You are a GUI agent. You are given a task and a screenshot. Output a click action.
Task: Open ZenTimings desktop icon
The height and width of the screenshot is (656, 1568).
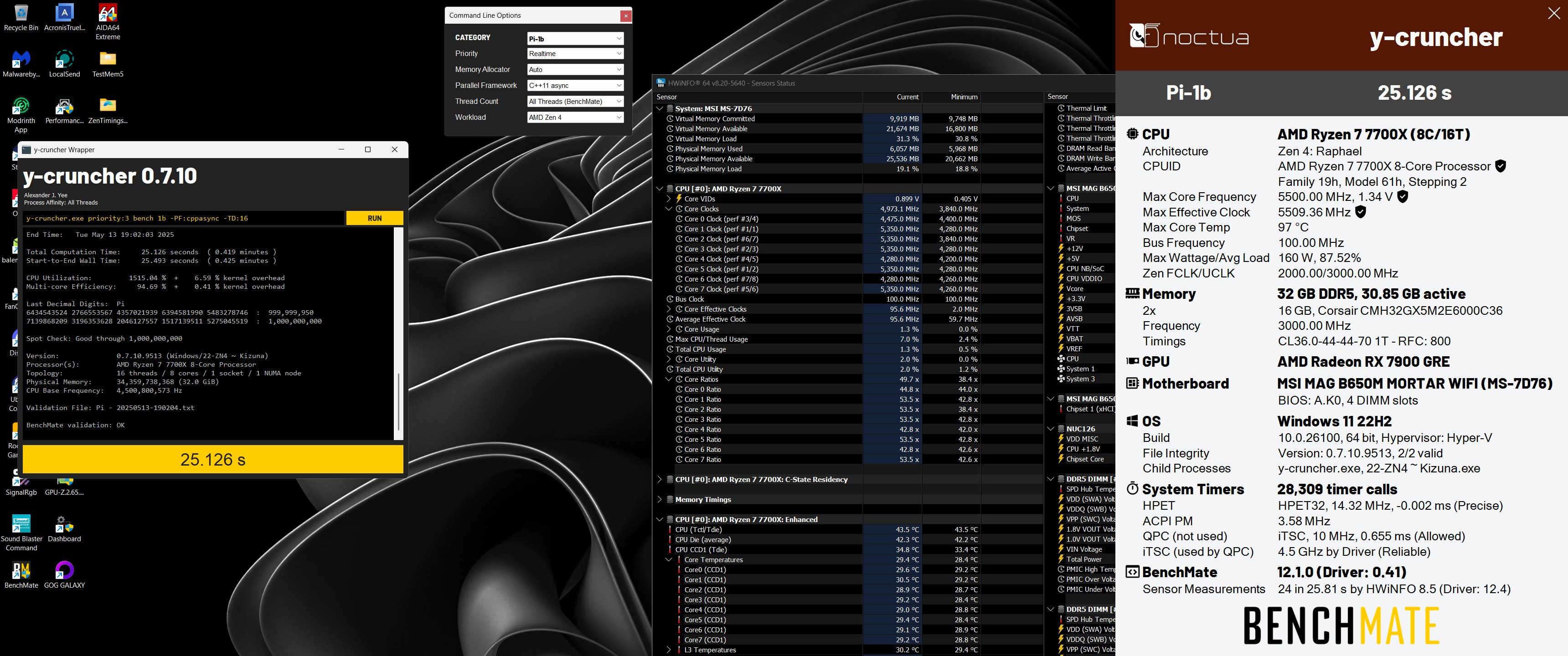point(108,111)
